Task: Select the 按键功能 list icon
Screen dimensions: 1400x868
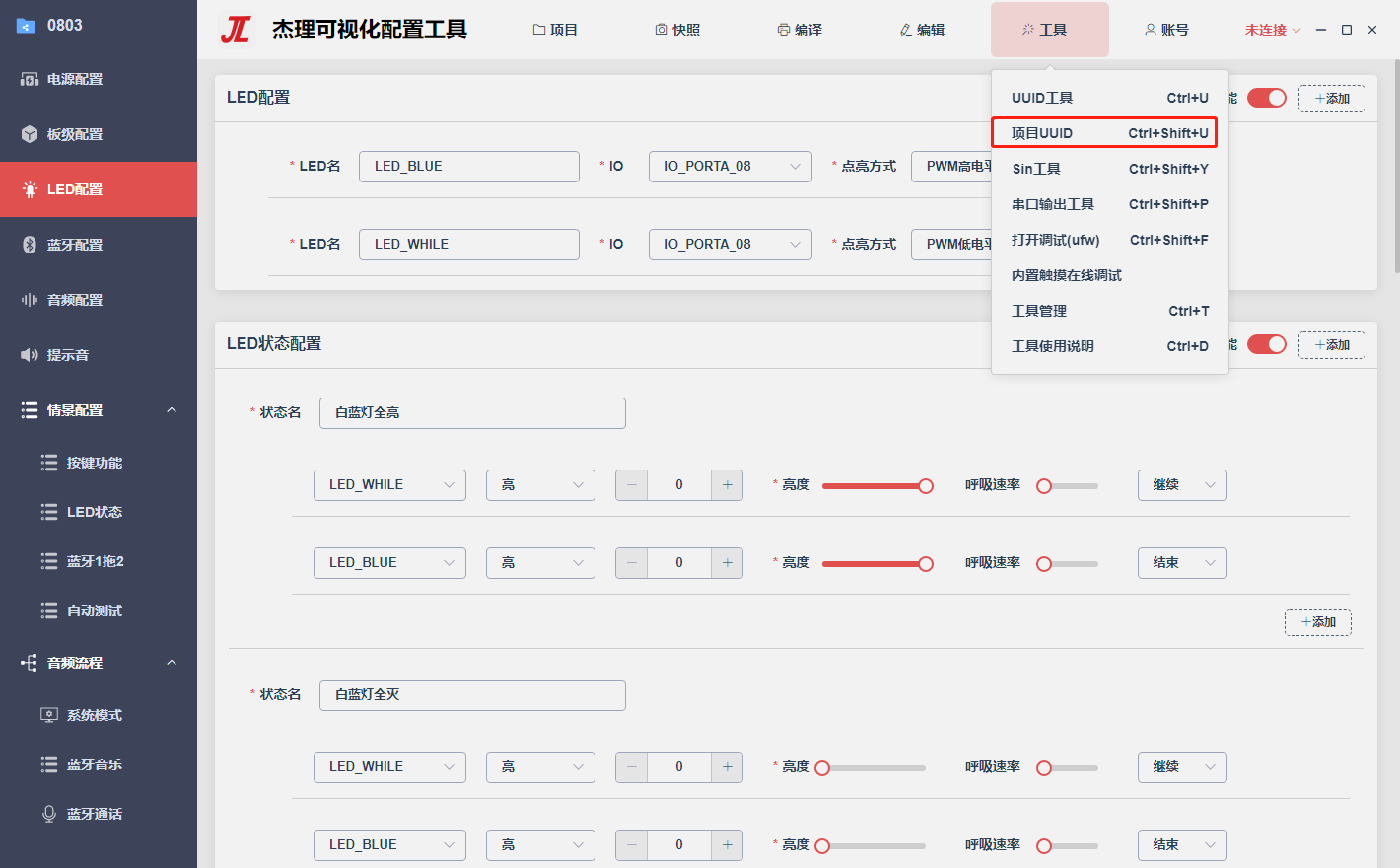Action: pyautogui.click(x=49, y=463)
